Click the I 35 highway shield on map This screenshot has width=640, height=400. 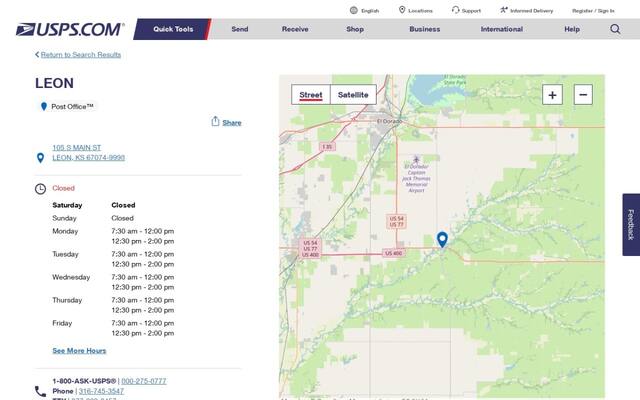click(x=327, y=147)
